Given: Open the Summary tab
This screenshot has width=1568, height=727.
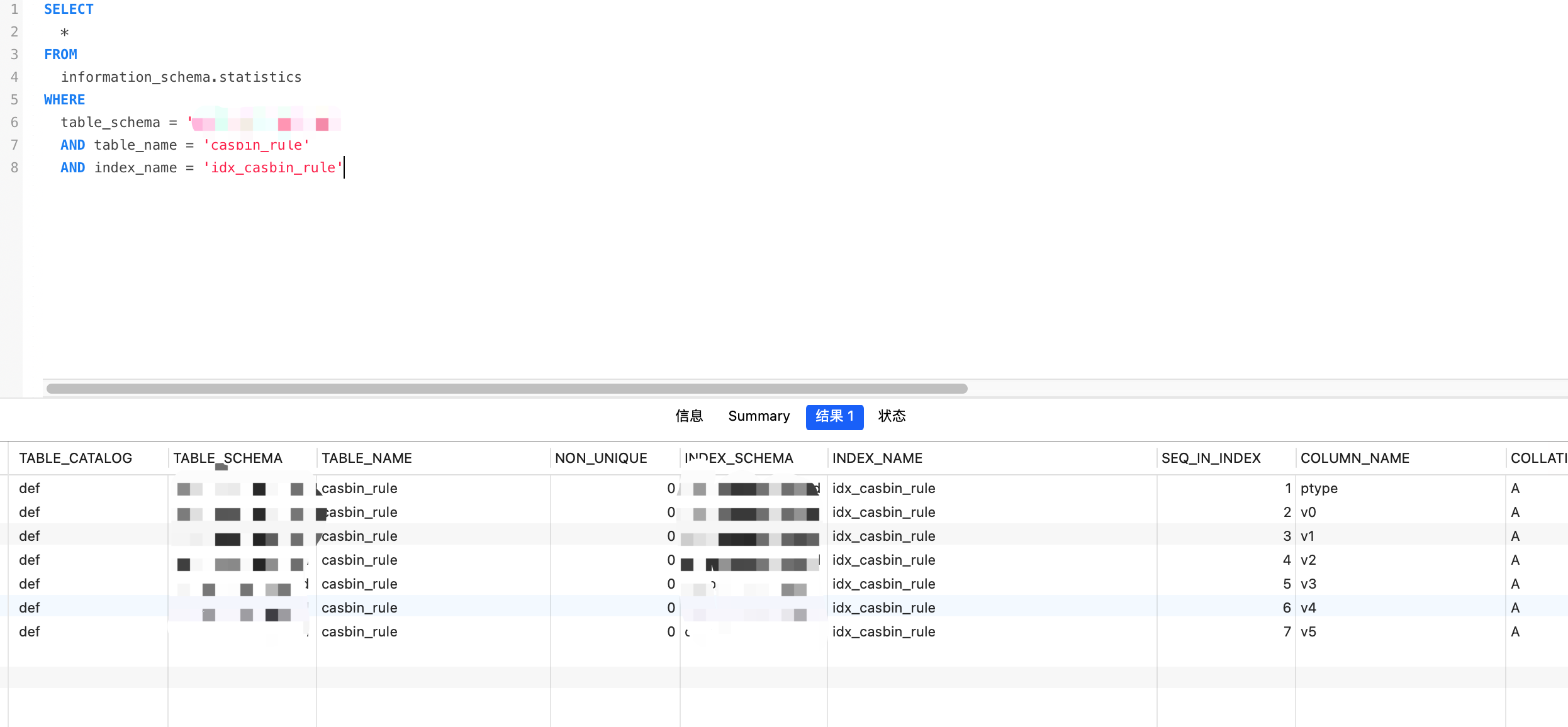Looking at the screenshot, I should tap(759, 416).
